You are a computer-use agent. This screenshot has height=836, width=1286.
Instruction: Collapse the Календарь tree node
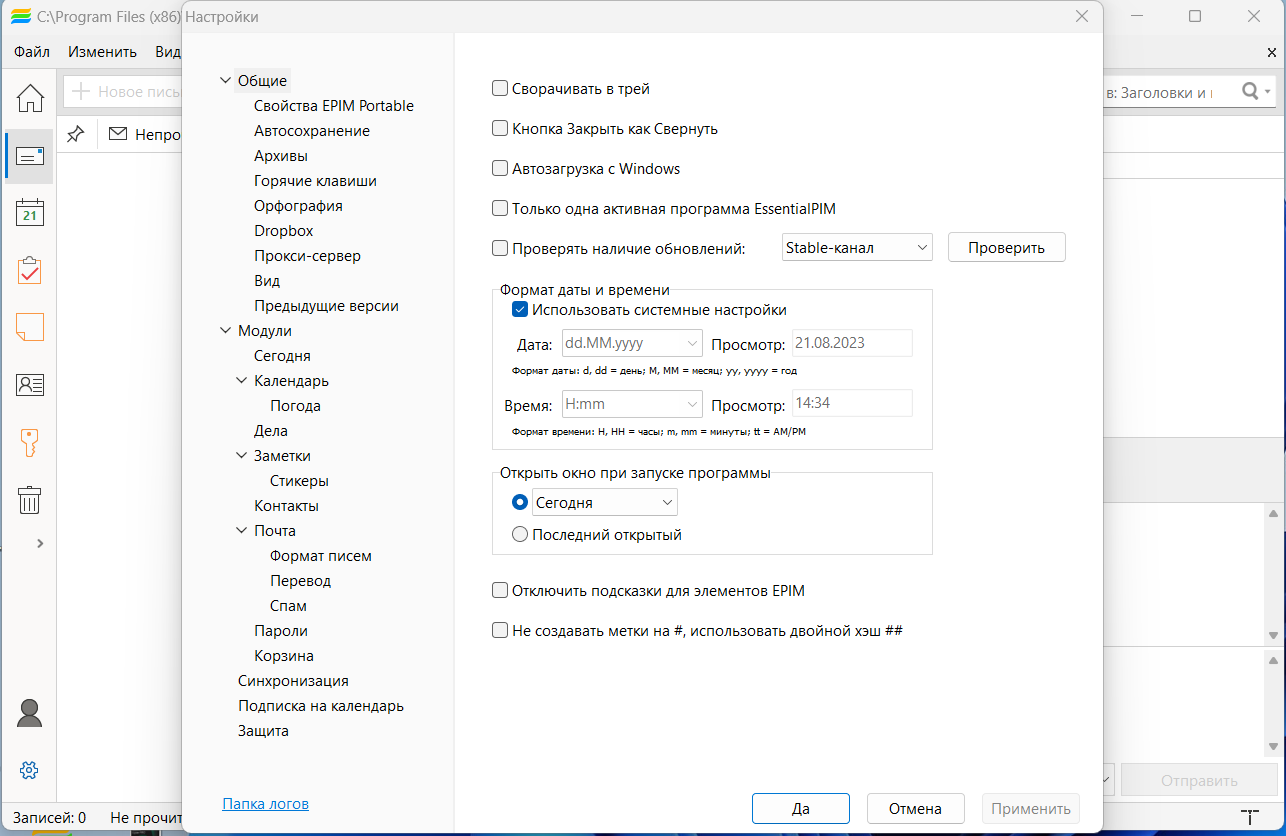[x=242, y=381]
